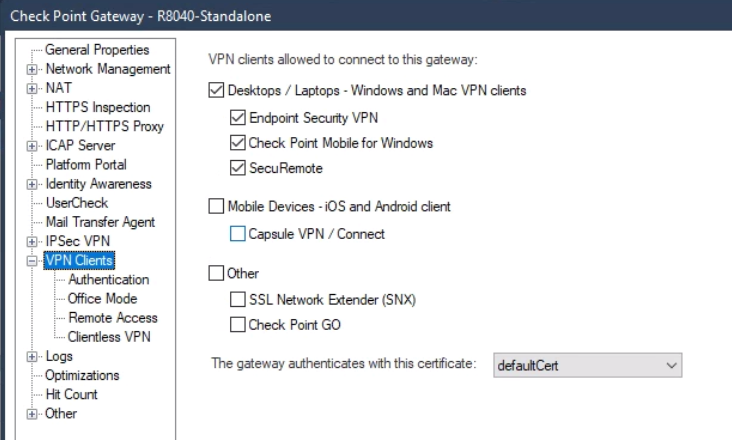
Task: Select NAT in the navigation tree
Action: pos(58,88)
